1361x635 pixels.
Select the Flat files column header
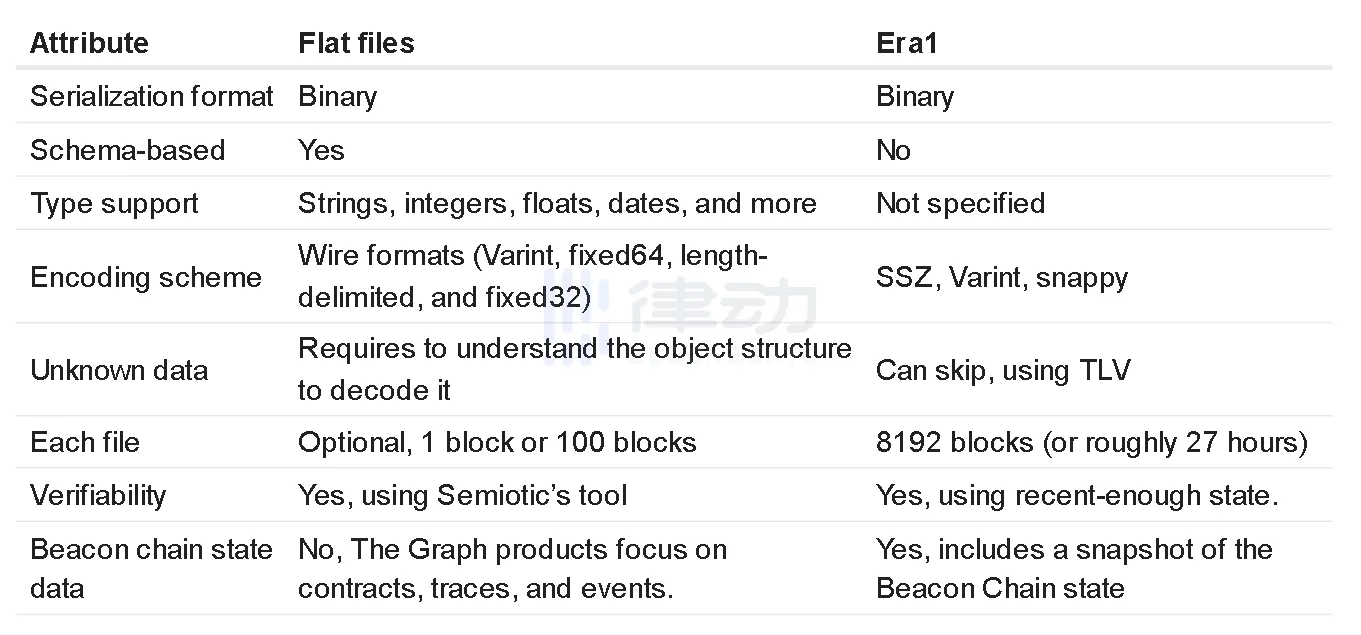(356, 43)
